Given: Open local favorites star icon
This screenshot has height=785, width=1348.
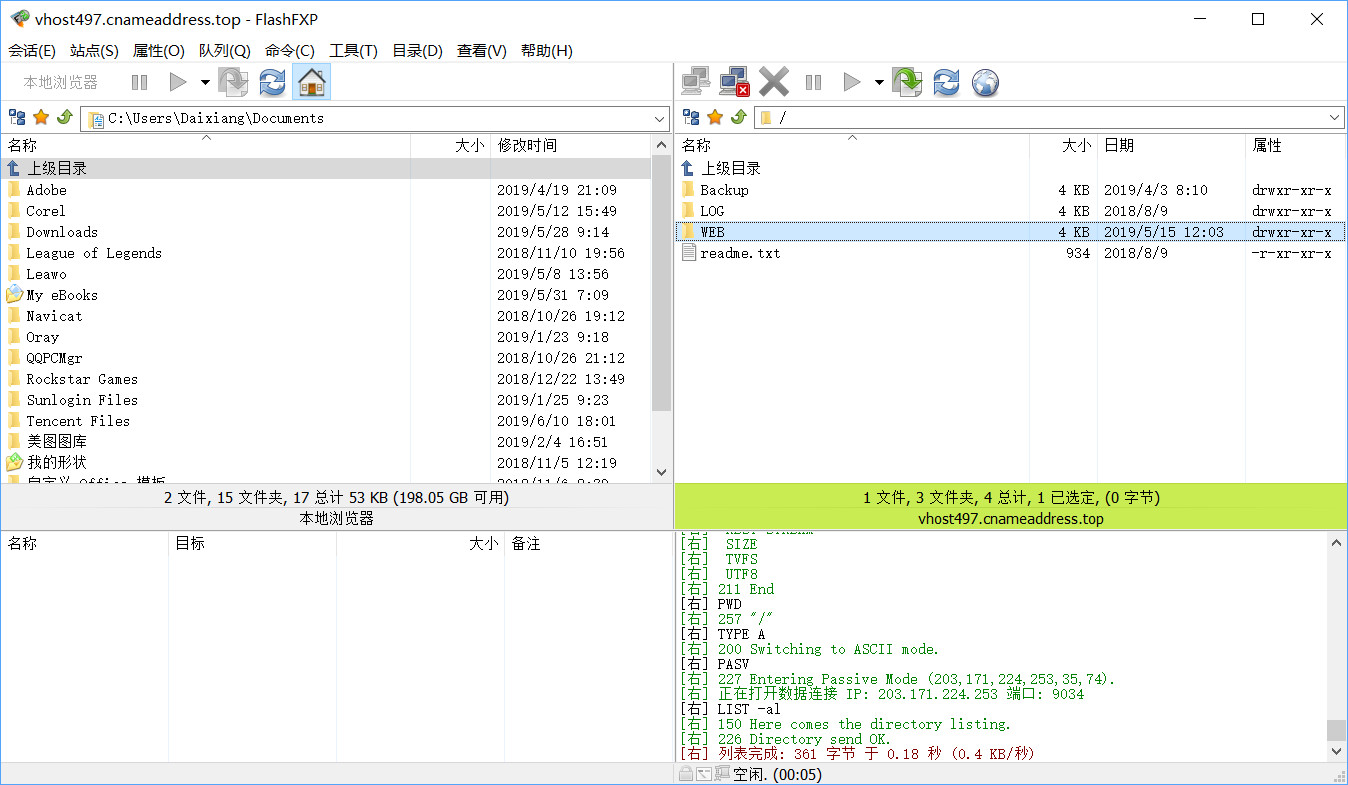Looking at the screenshot, I should coord(41,118).
